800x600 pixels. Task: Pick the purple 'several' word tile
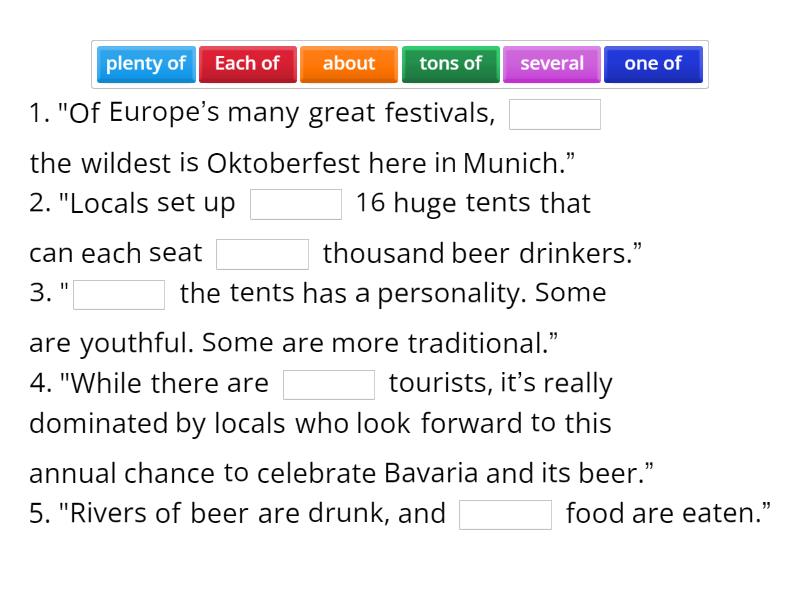pyautogui.click(x=552, y=64)
